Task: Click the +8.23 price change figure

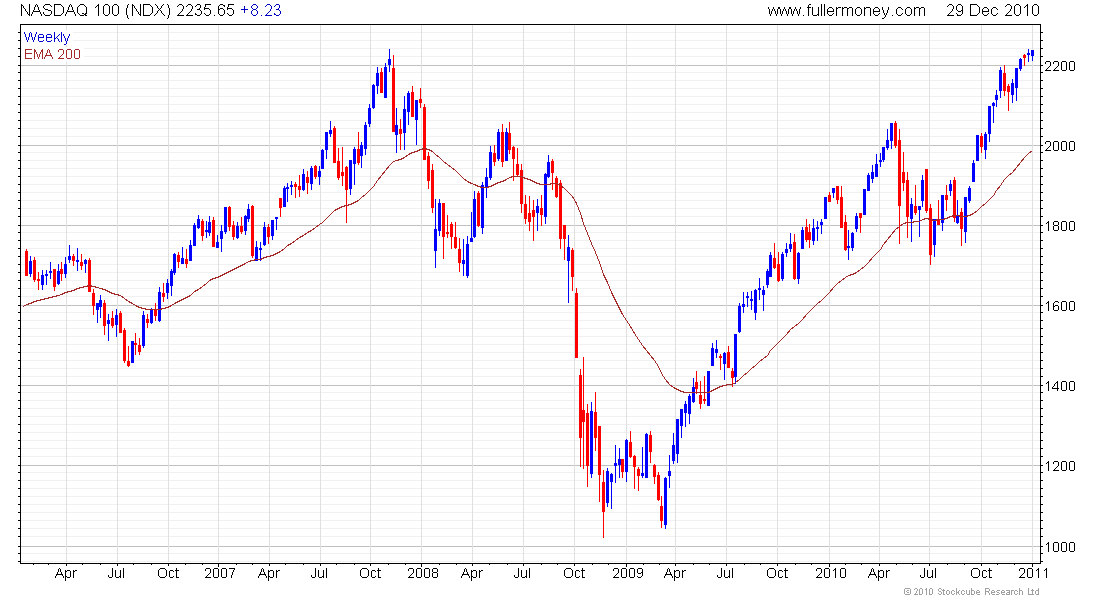Action: [260, 11]
